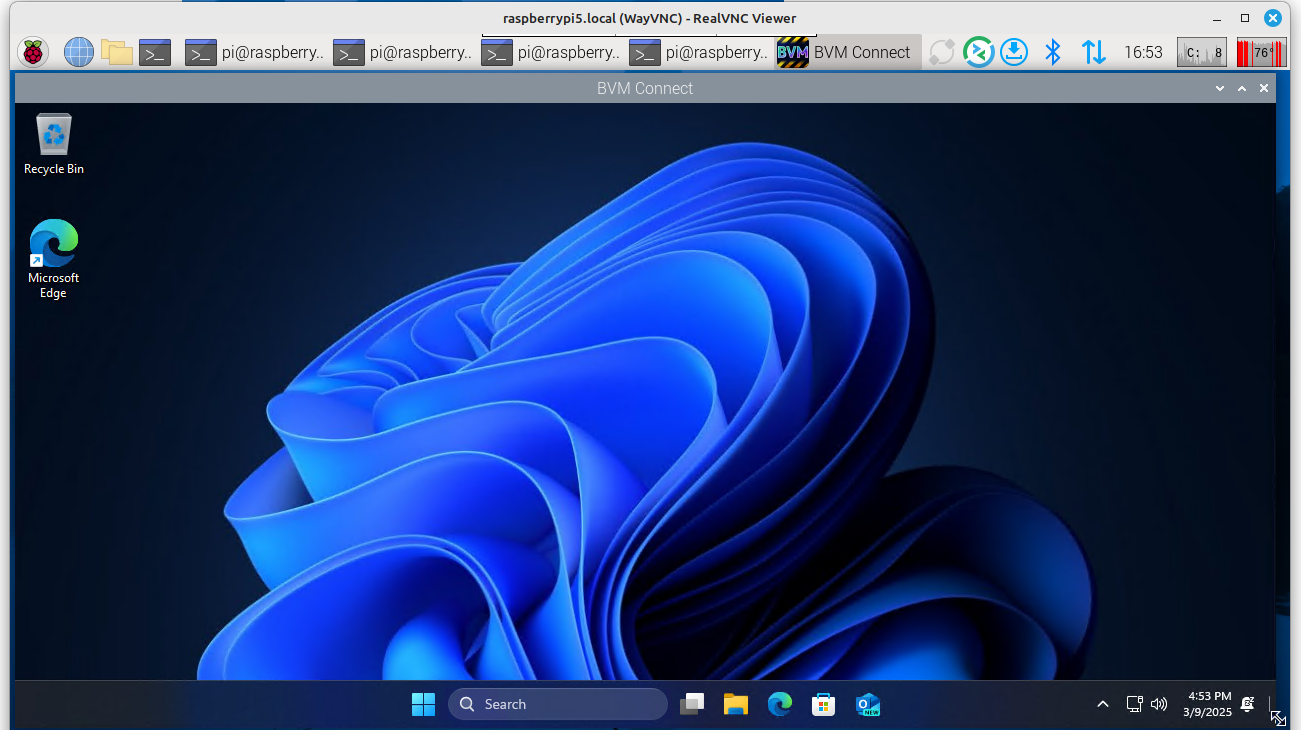This screenshot has height=730, width=1301.
Task: Click the blue download updates tray icon
Action: [1014, 52]
